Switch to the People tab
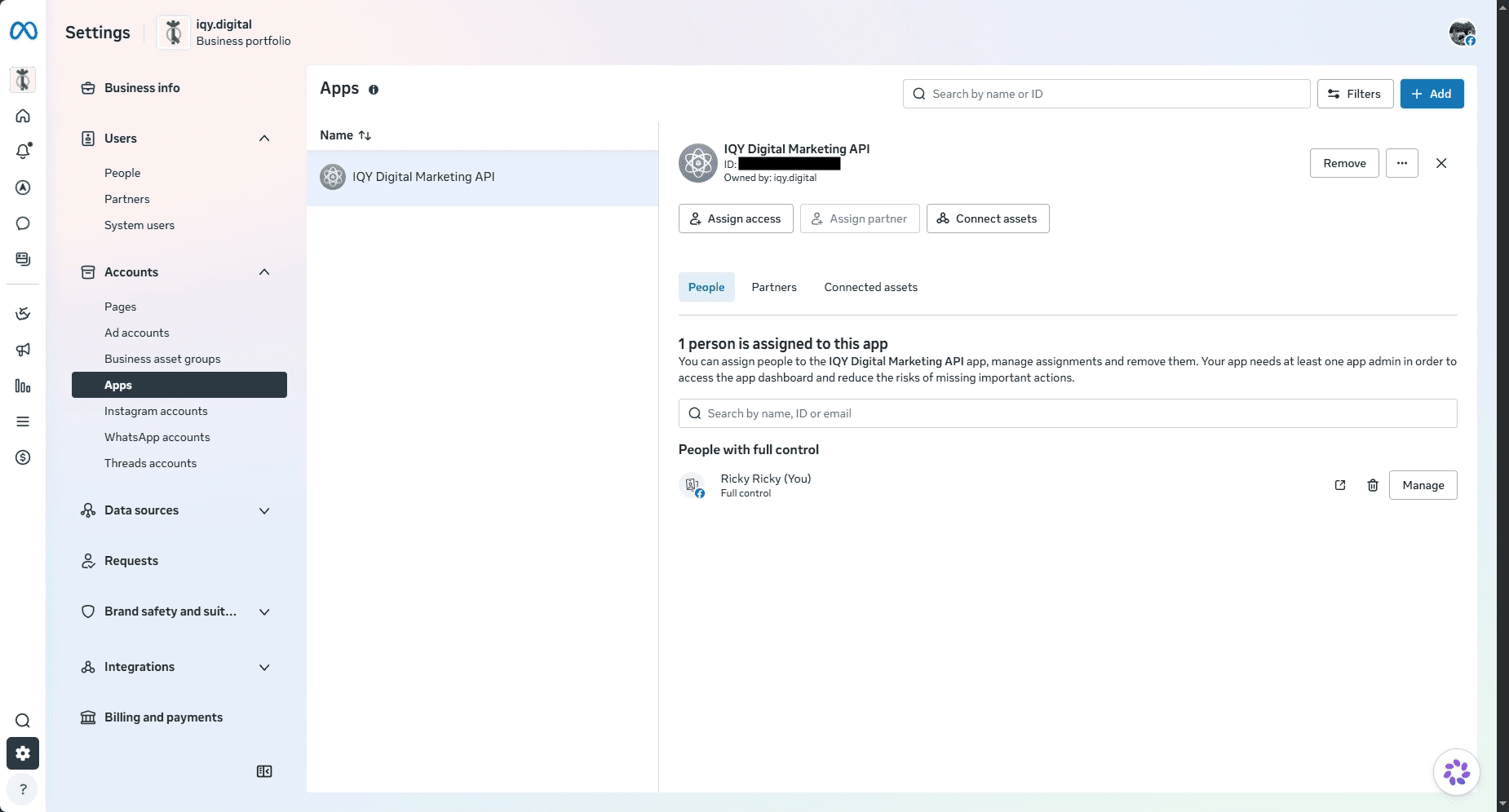Viewport: 1509px width, 812px height. 706,287
